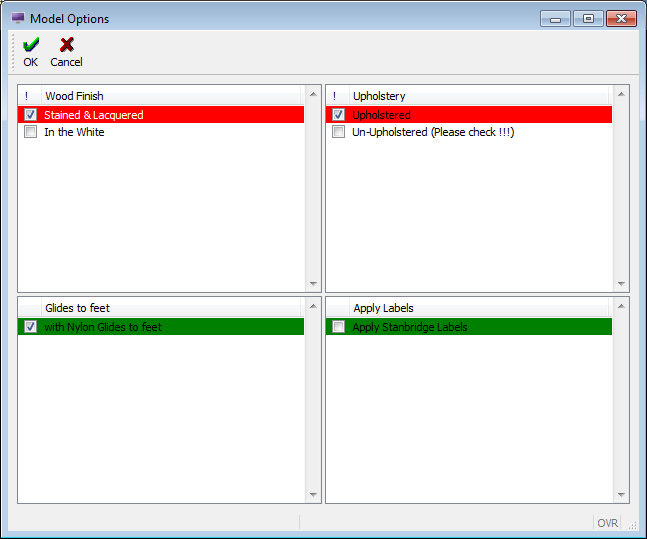
Task: Click the exclamation column header in Wood Finish
Action: click(x=27, y=96)
